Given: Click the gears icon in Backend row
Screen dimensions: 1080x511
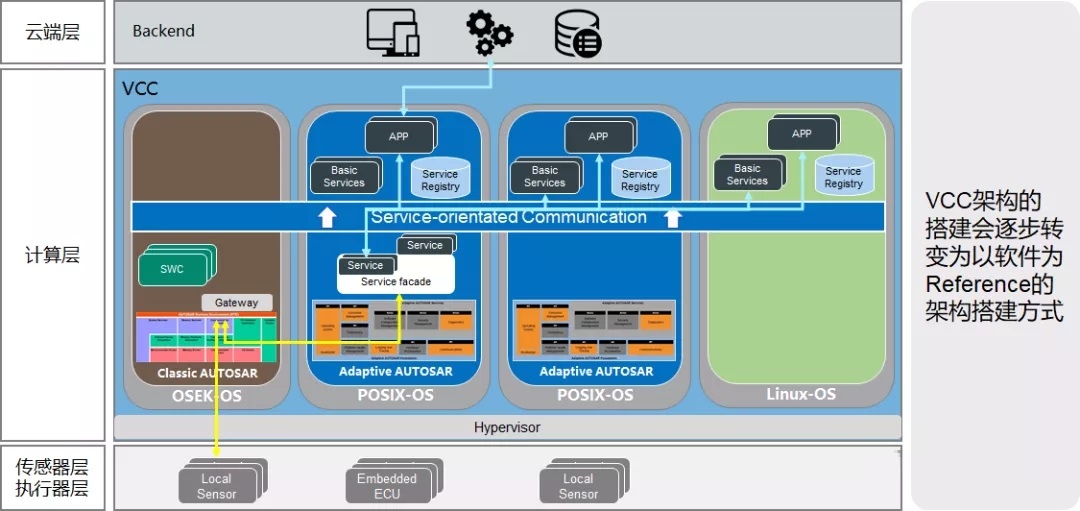Looking at the screenshot, I should click(x=489, y=32).
